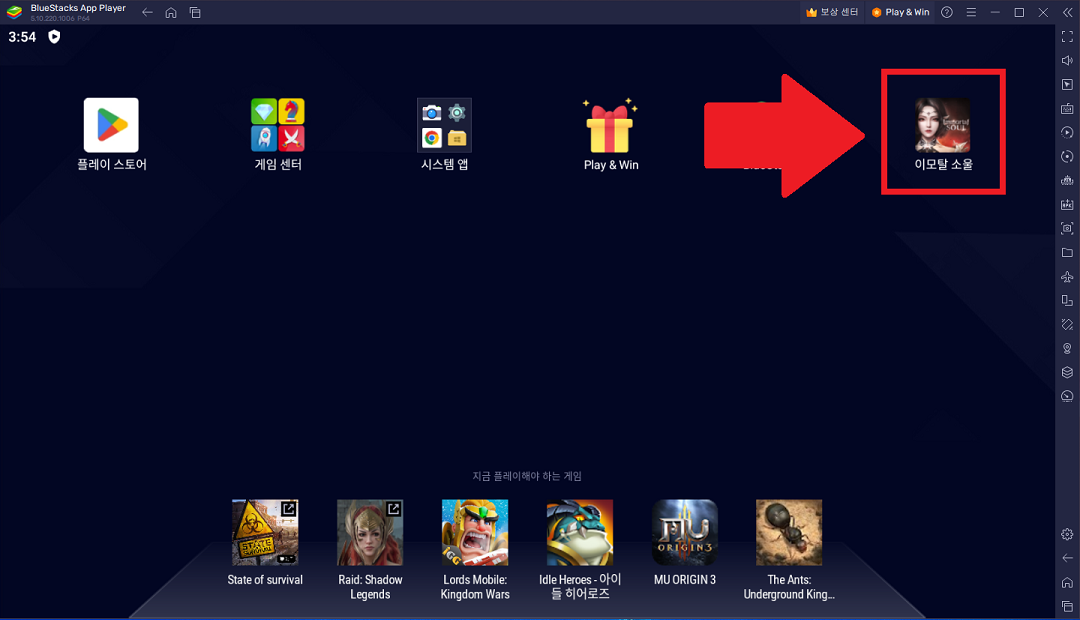Open the help question mark icon
Image resolution: width=1080 pixels, height=620 pixels.
(x=947, y=12)
